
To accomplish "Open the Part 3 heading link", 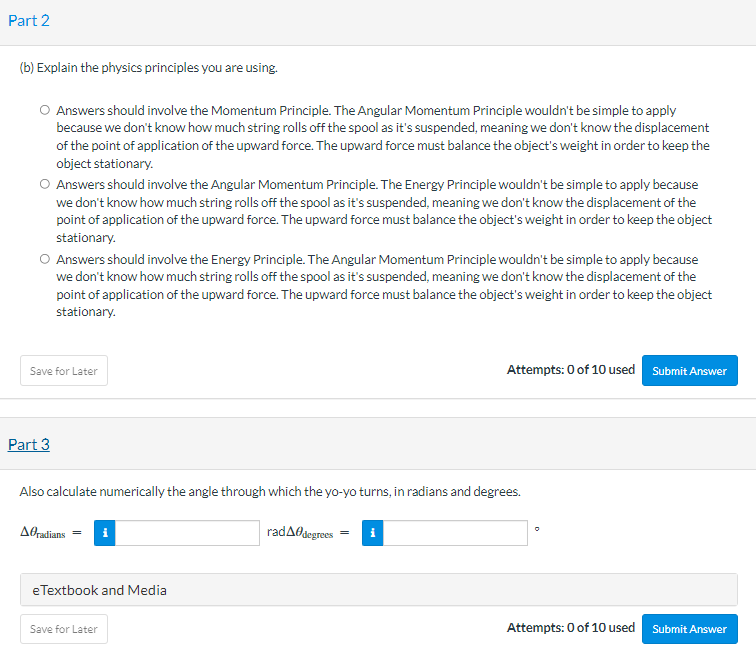I will click(x=29, y=444).
